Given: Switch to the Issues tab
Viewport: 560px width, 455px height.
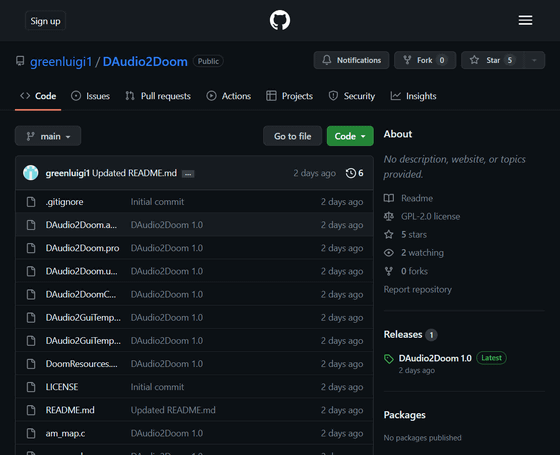Looking at the screenshot, I should click(x=90, y=96).
